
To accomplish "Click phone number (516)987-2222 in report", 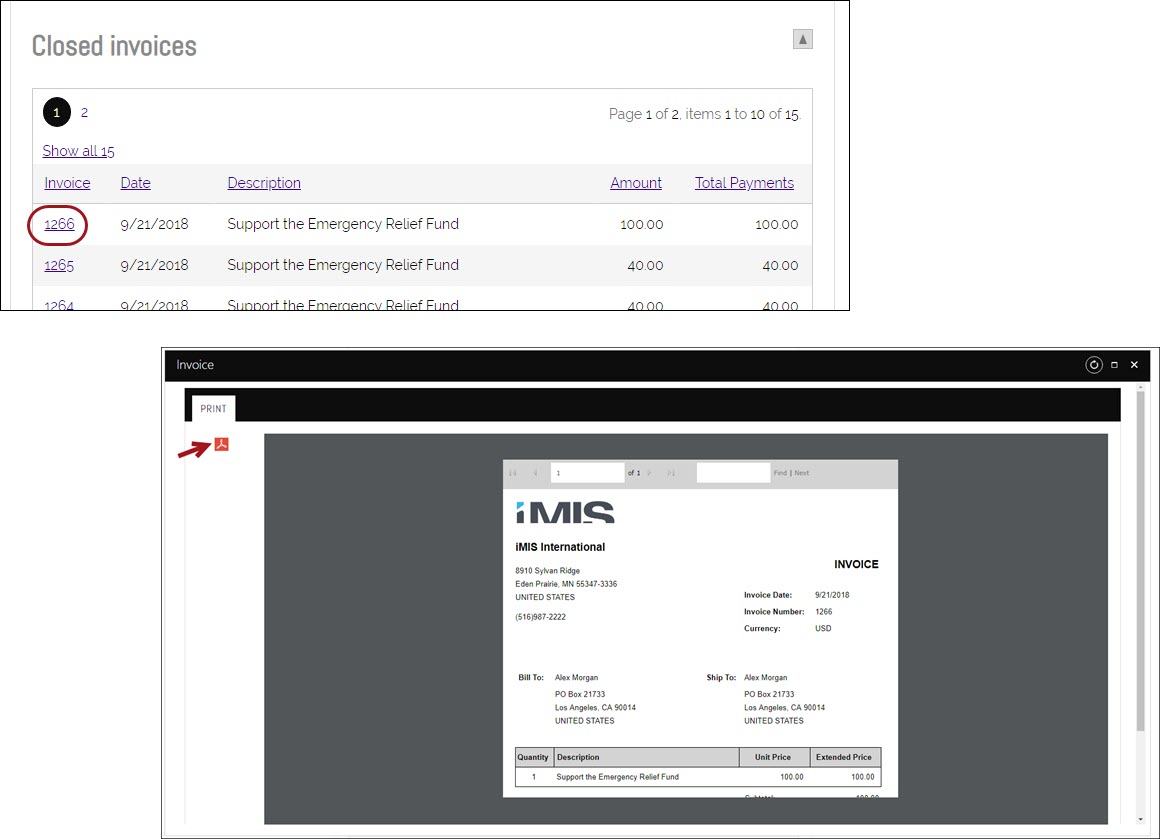I will click(x=541, y=617).
